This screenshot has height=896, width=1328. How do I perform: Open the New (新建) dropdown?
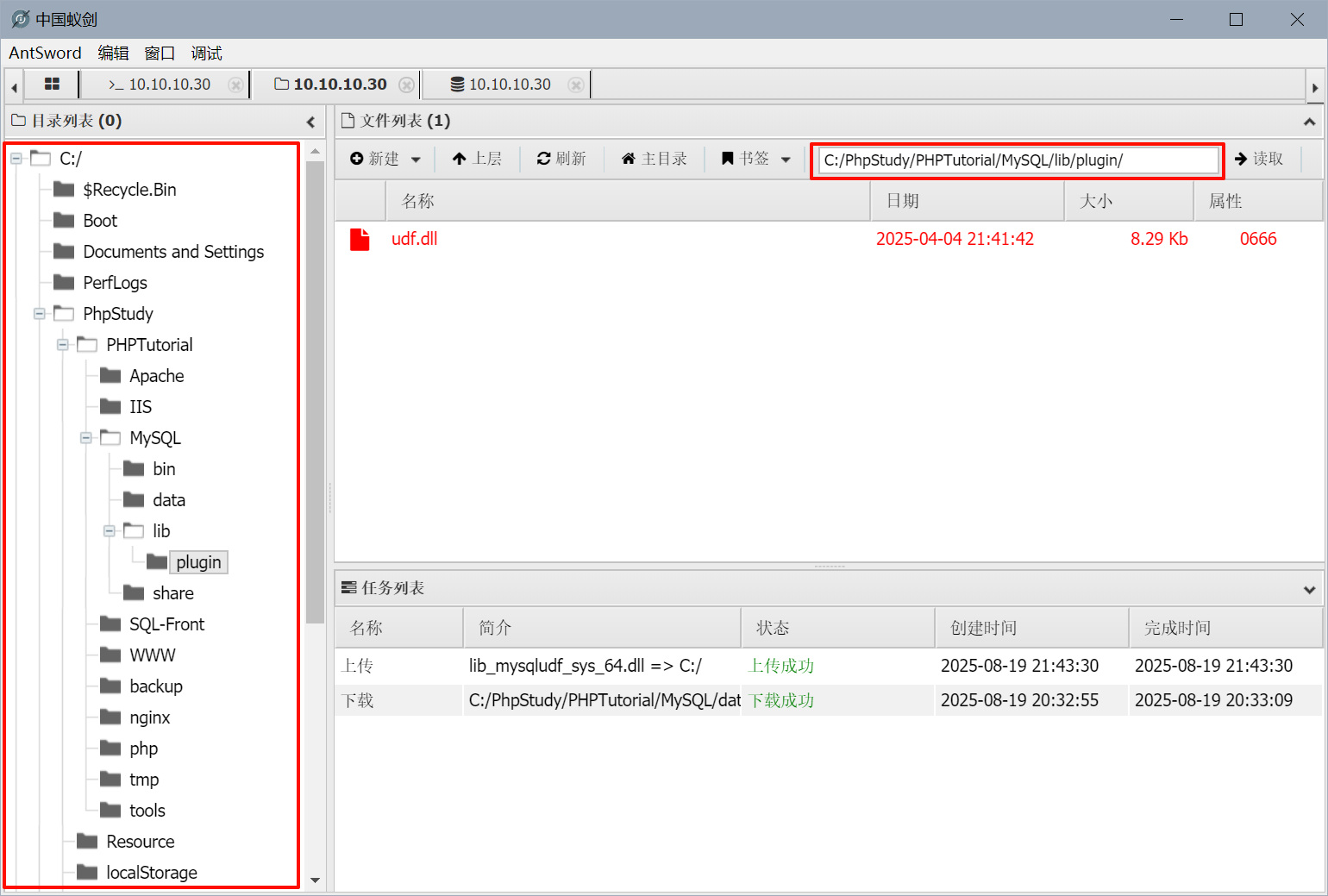[385, 159]
